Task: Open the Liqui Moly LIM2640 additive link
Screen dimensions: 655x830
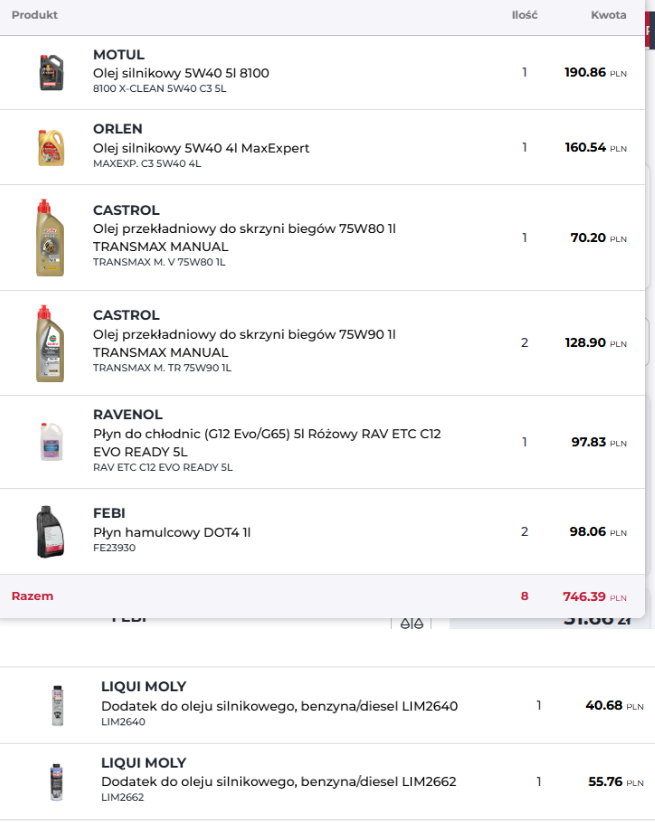Action: 279,706
